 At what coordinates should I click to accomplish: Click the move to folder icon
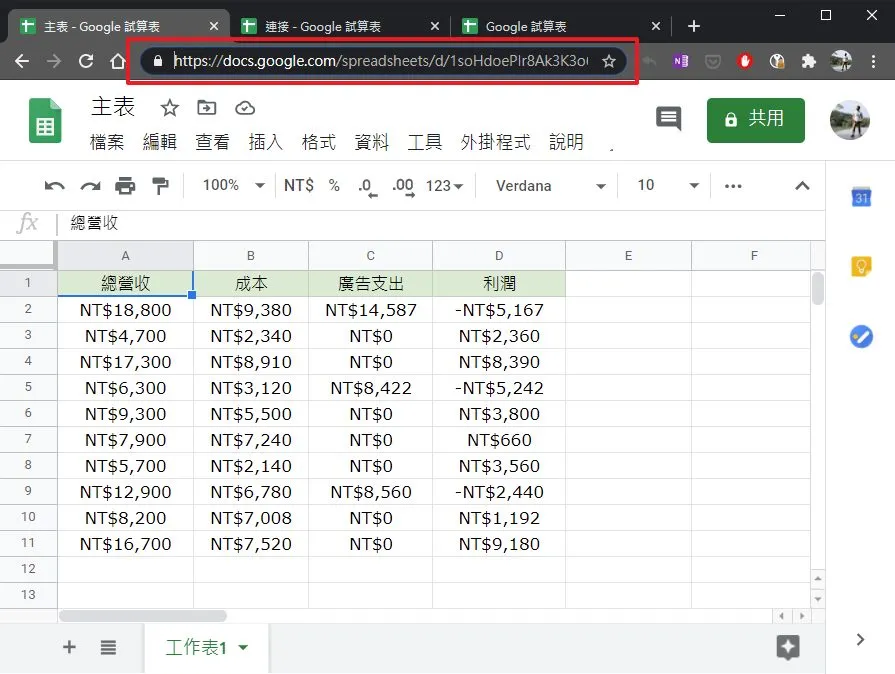[207, 107]
